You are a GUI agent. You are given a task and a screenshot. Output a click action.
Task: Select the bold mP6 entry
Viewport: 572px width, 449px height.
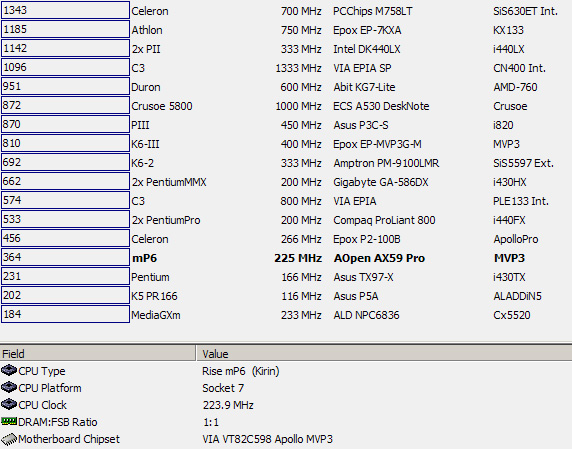144,258
